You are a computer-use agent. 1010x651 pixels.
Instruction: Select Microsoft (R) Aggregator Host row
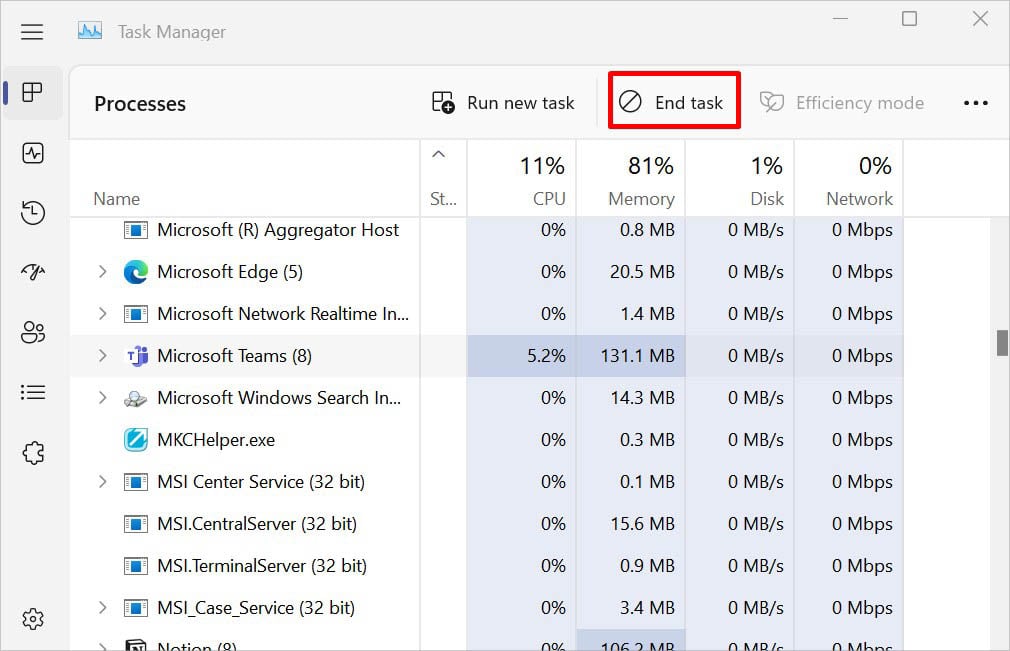pyautogui.click(x=486, y=230)
